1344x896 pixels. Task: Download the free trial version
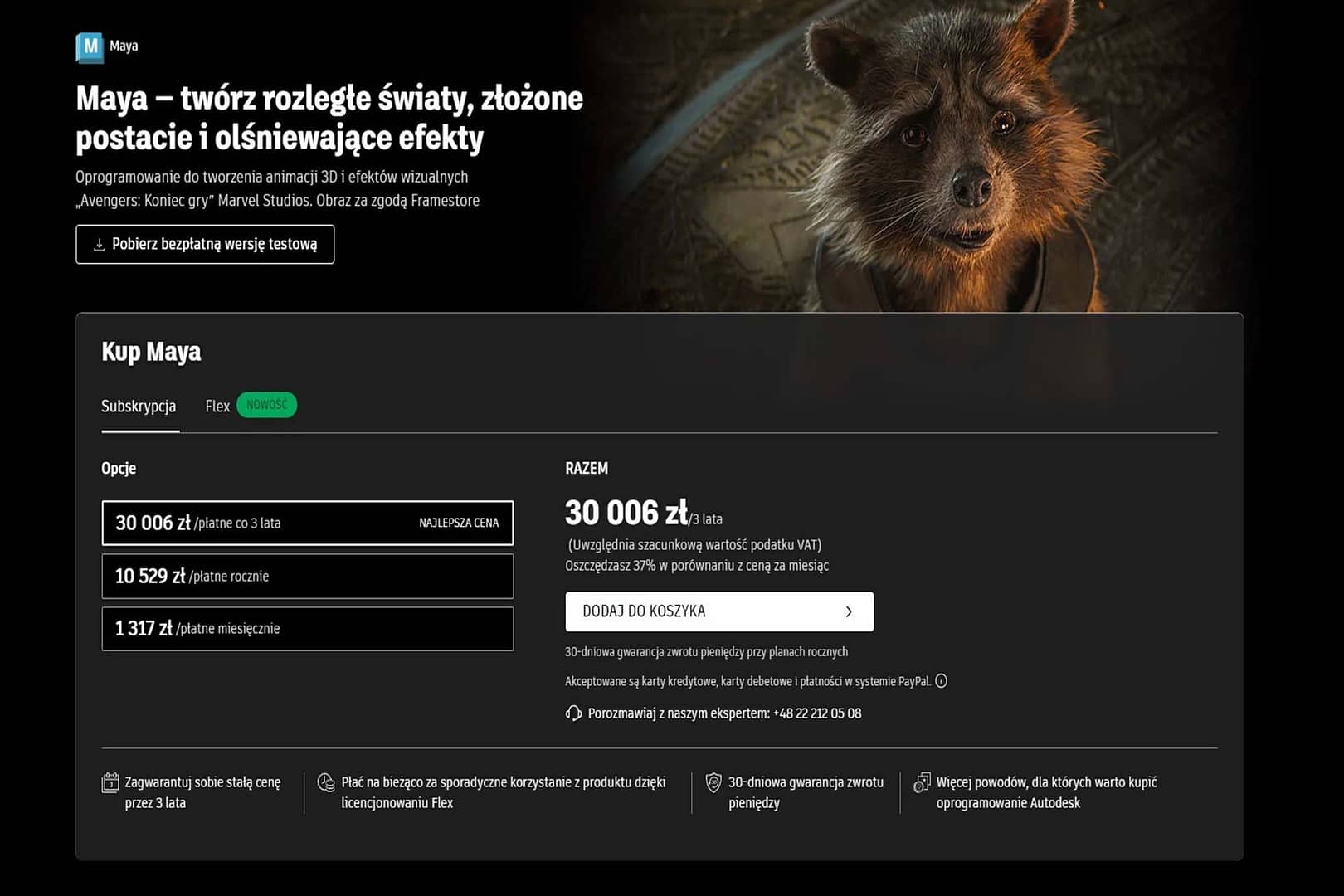coord(205,244)
